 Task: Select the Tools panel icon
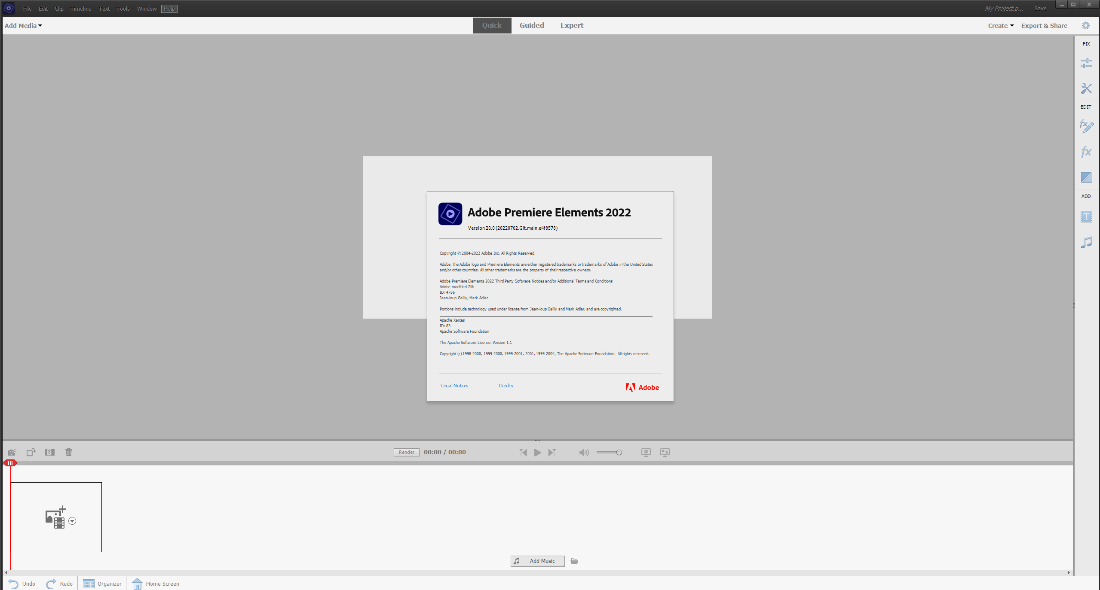pos(1086,88)
